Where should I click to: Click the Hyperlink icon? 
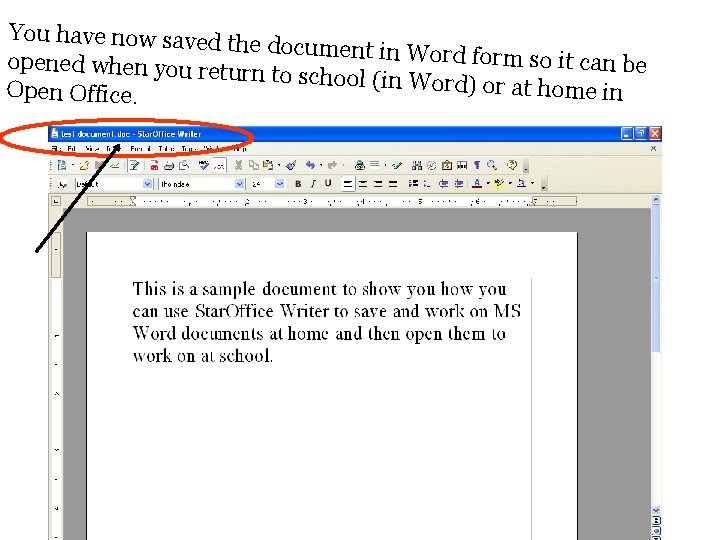tap(360, 165)
